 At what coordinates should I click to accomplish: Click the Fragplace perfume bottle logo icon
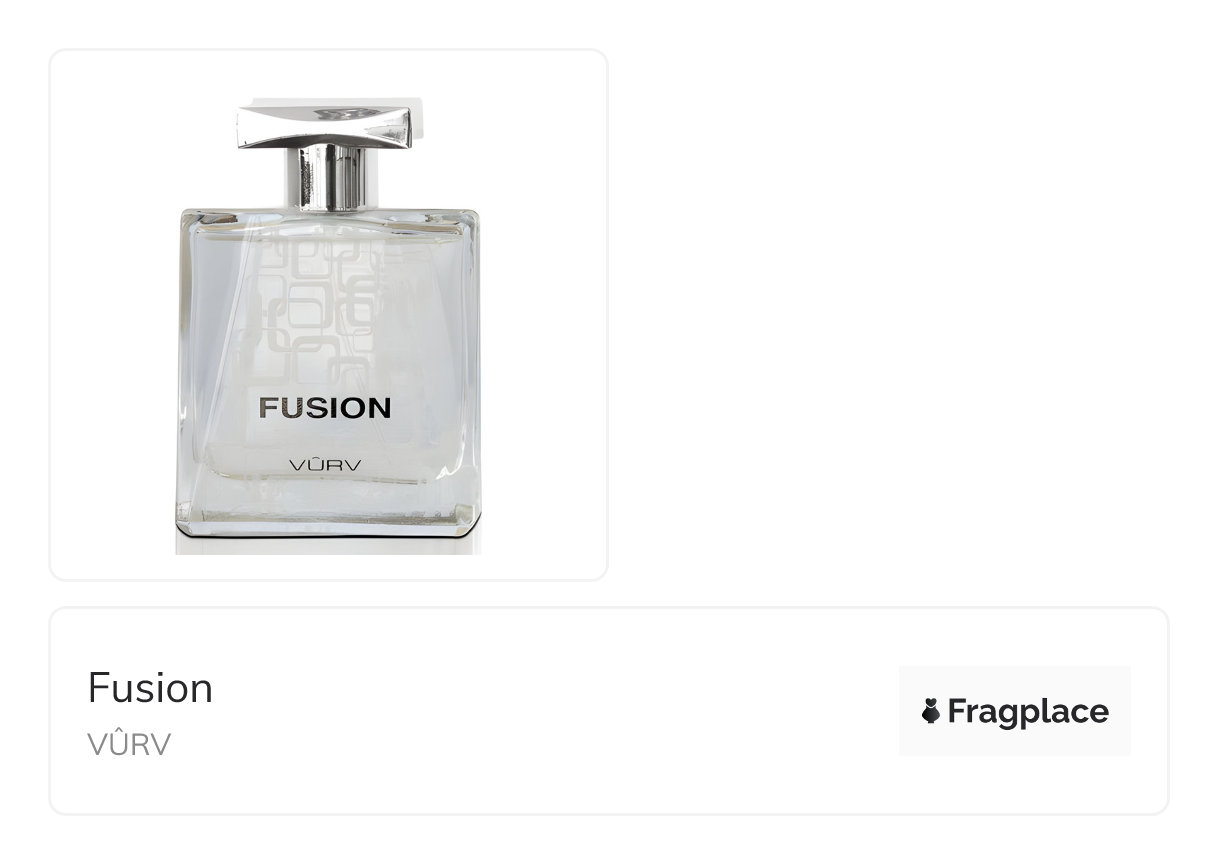(x=931, y=711)
